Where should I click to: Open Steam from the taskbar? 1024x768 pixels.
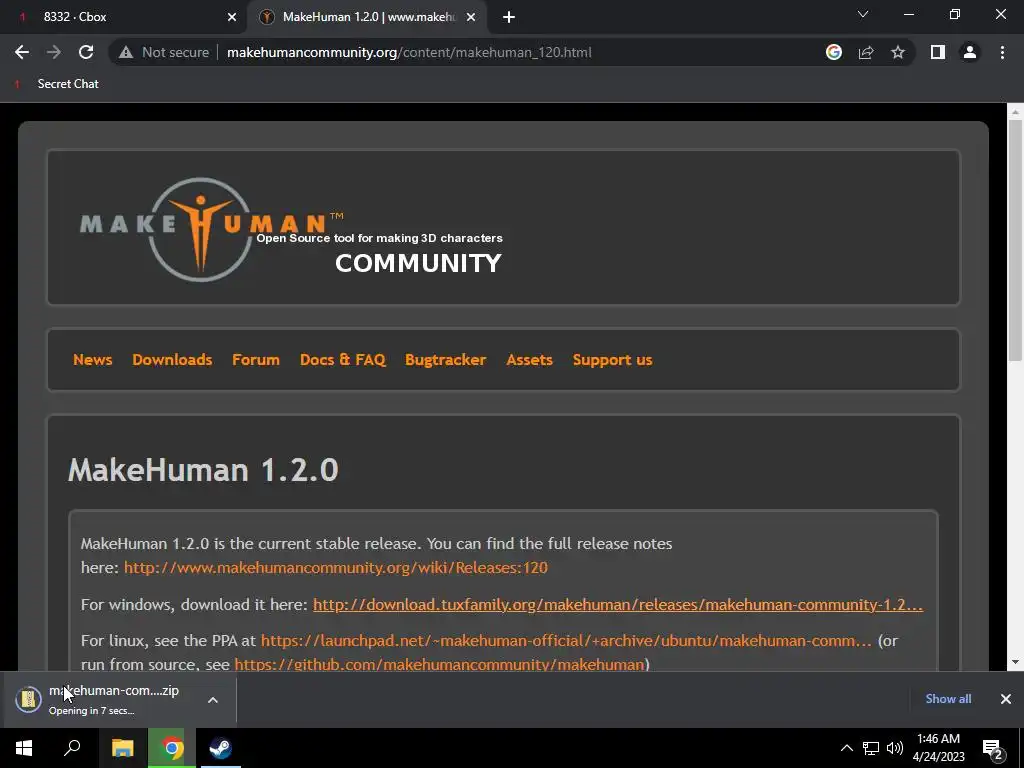tap(220, 748)
